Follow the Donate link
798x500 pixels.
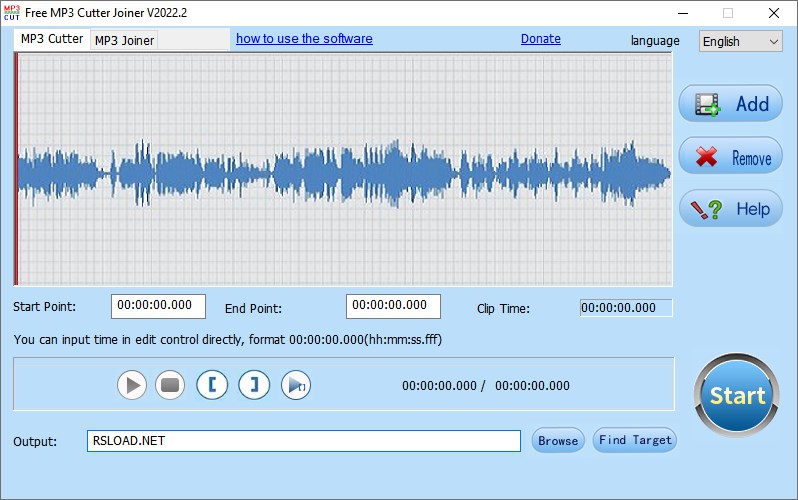(540, 39)
